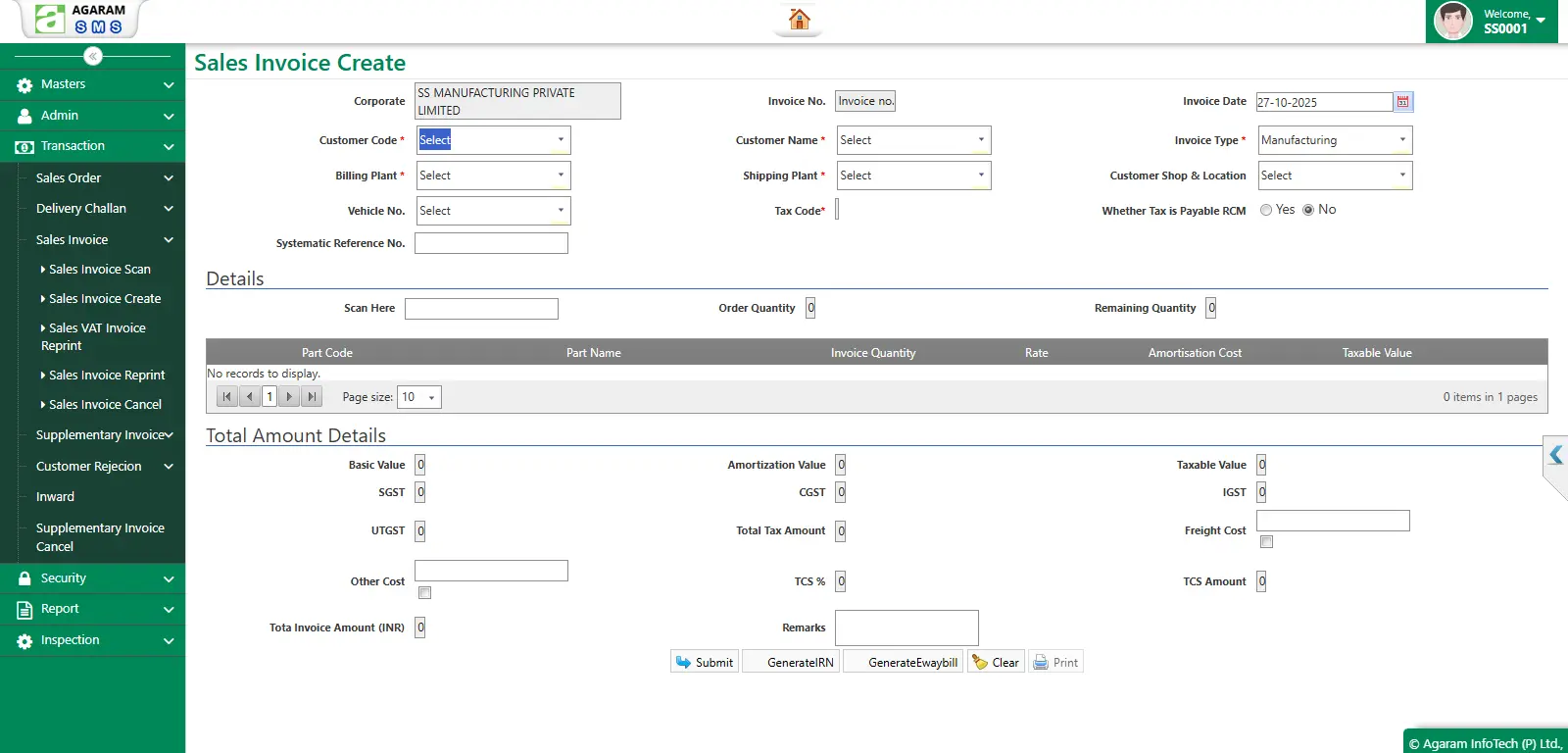Expand the Inspection menu
Viewport: 1568px width, 753px height.
(x=92, y=641)
